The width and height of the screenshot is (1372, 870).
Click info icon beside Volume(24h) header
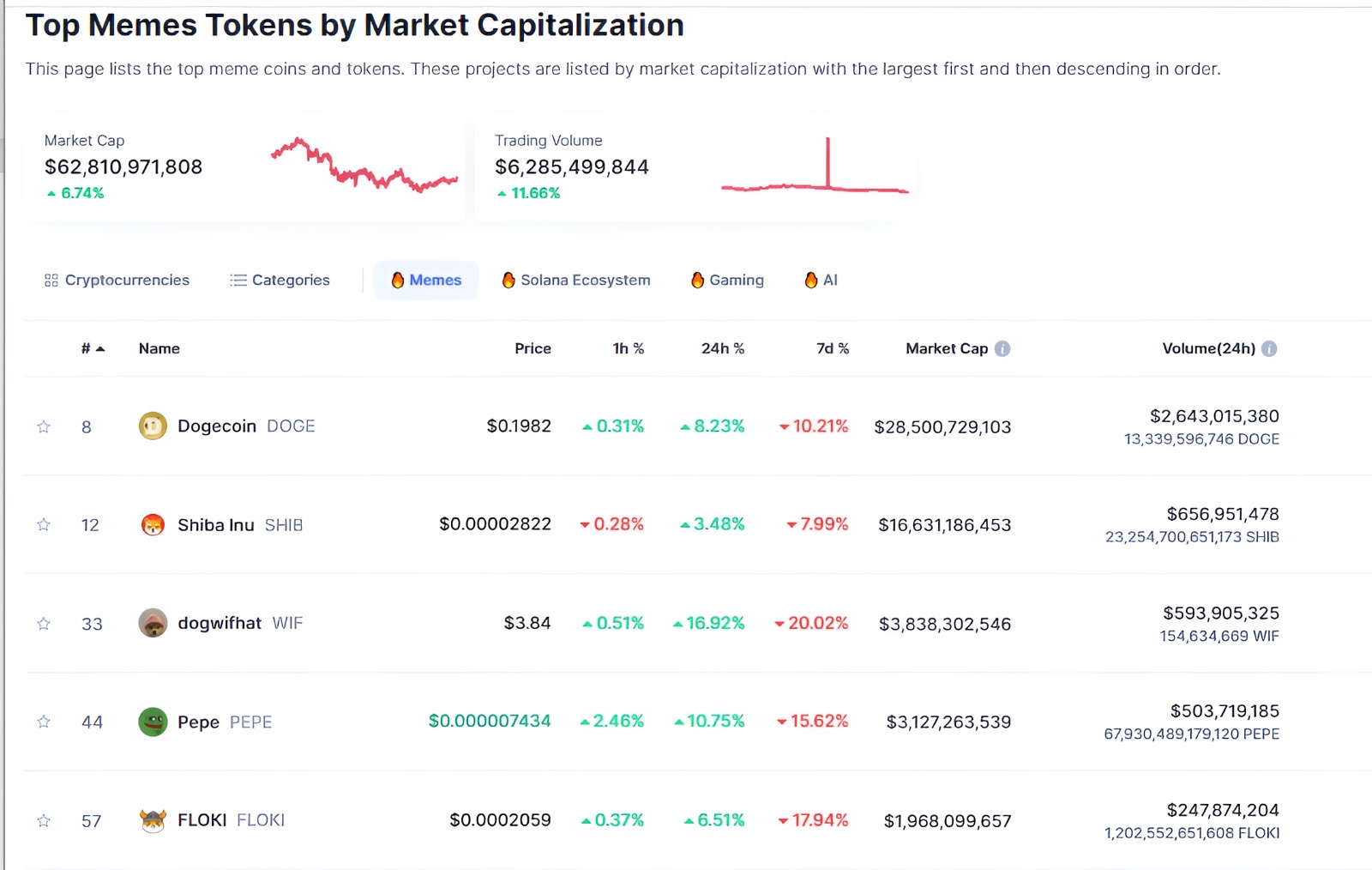pos(1270,349)
